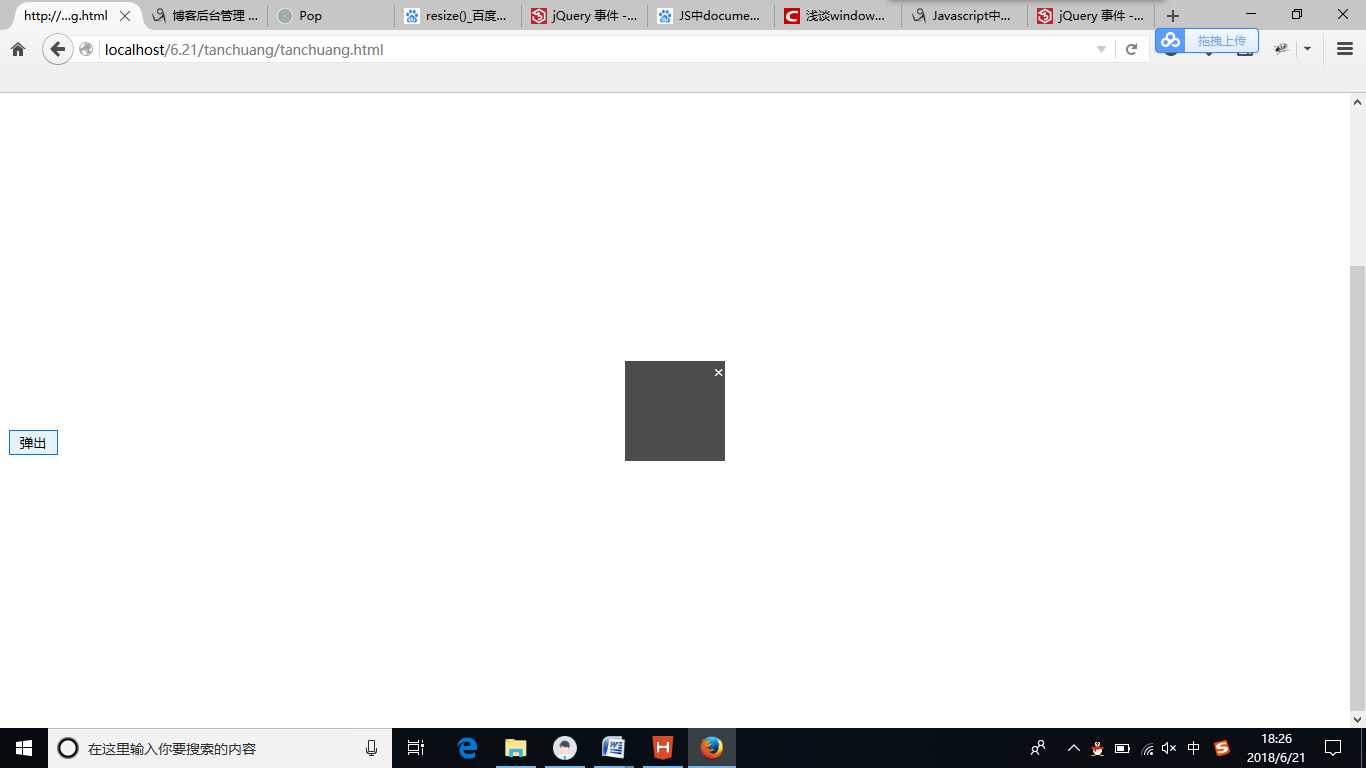Open Microsoft Word from taskbar

coord(613,748)
